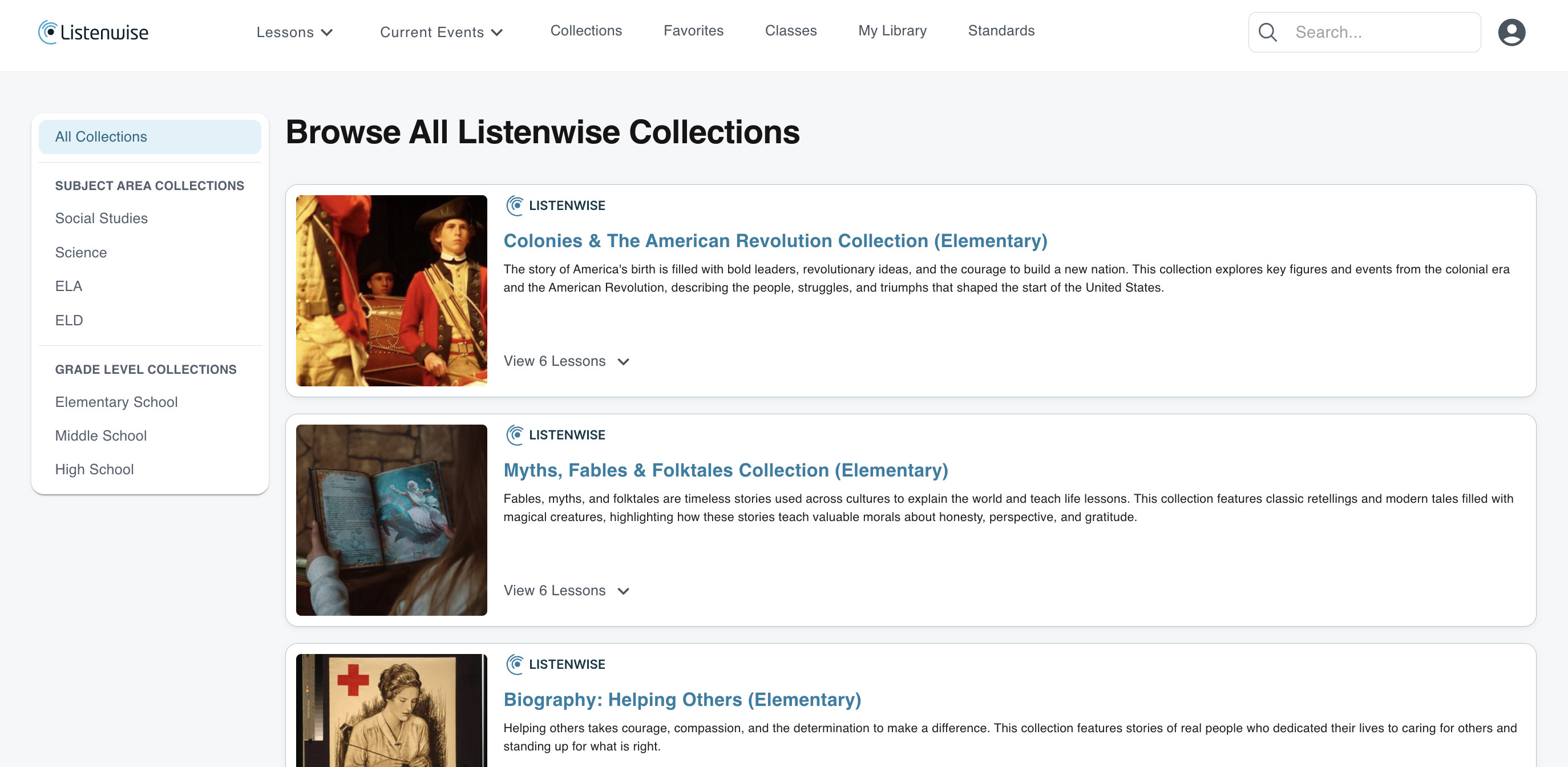Open Colonies & The American Revolution Collection link

click(775, 241)
